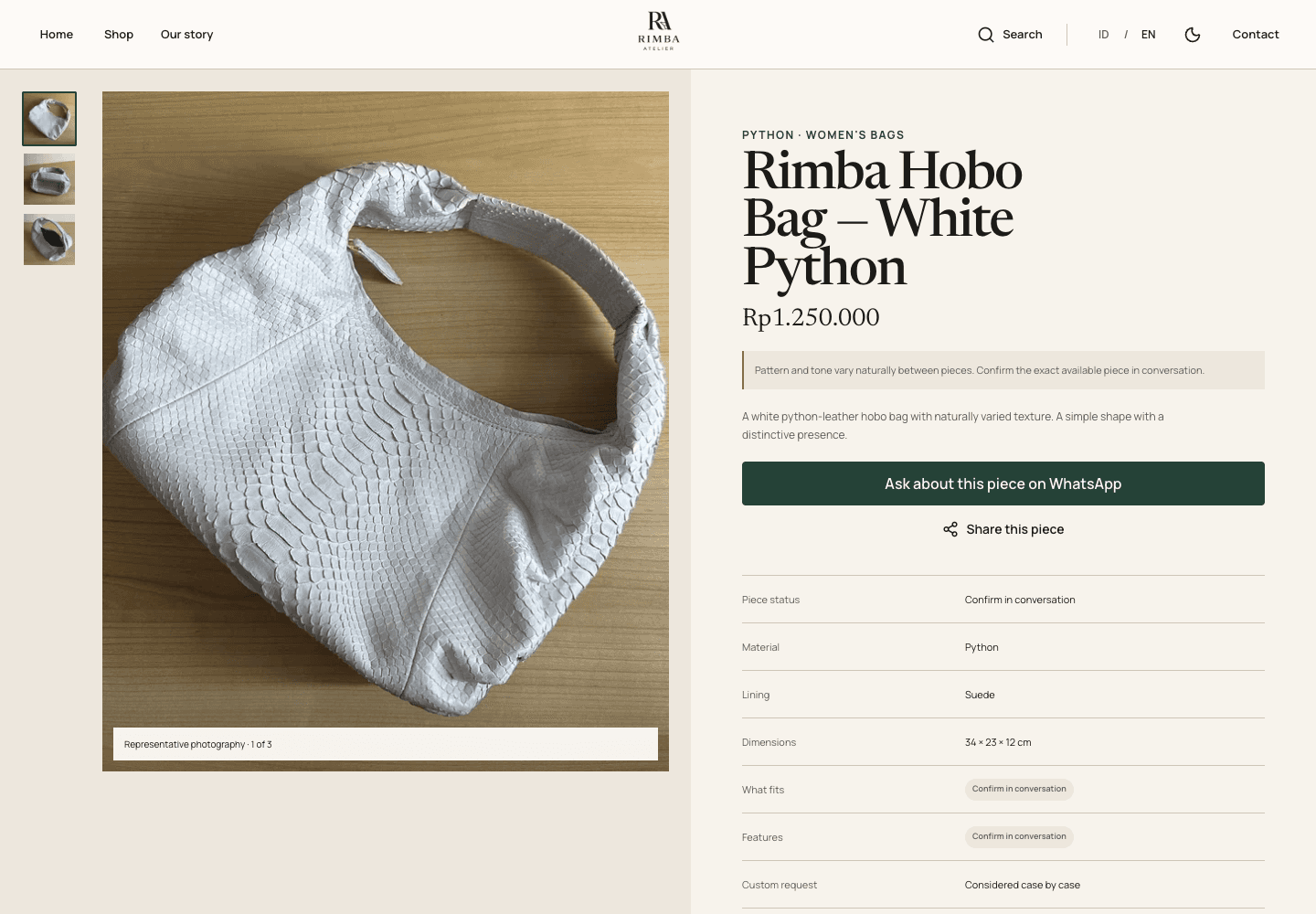
Task: Switch language to EN
Action: tap(1149, 35)
